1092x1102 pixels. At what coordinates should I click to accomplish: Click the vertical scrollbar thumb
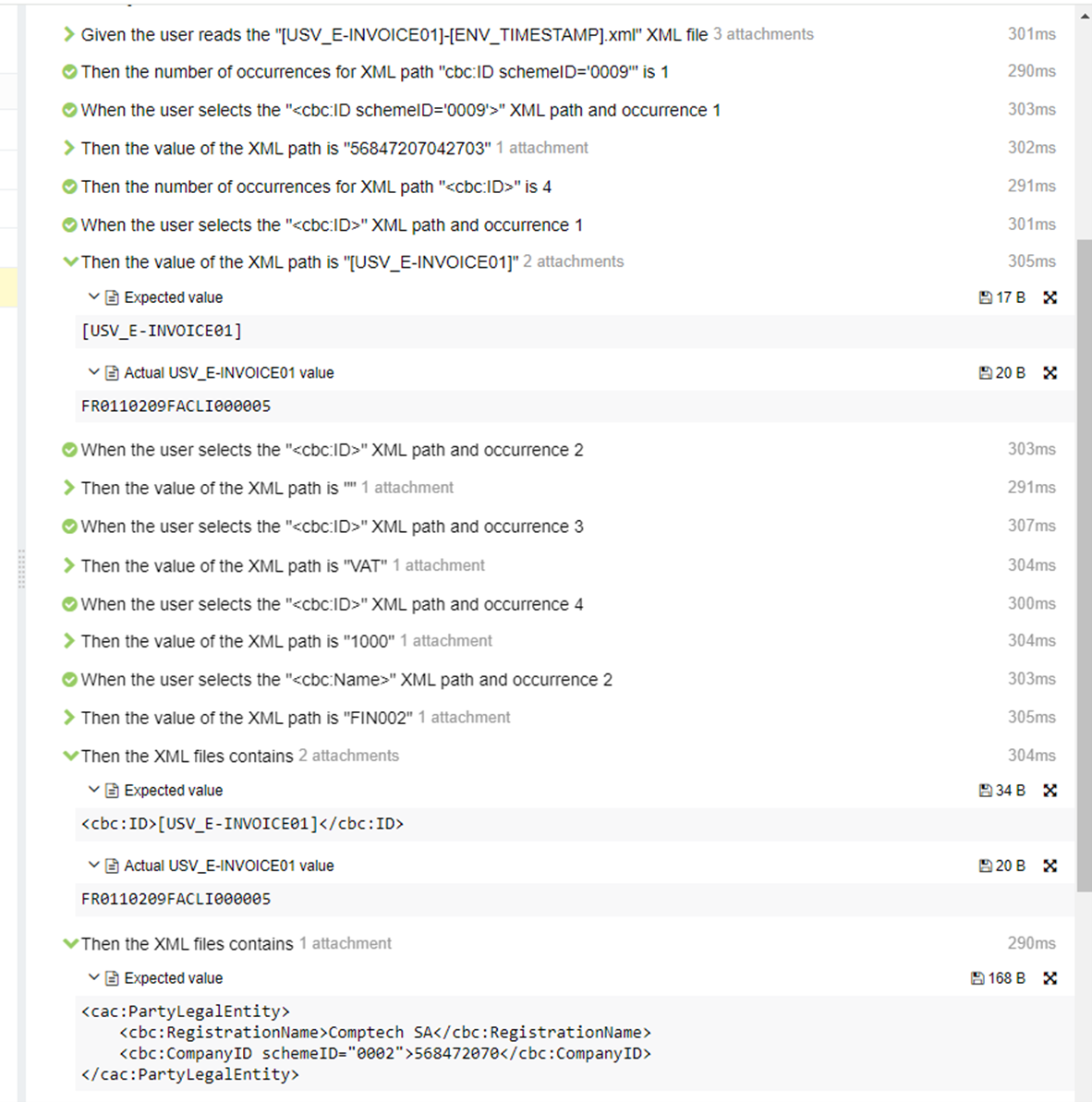click(1084, 563)
